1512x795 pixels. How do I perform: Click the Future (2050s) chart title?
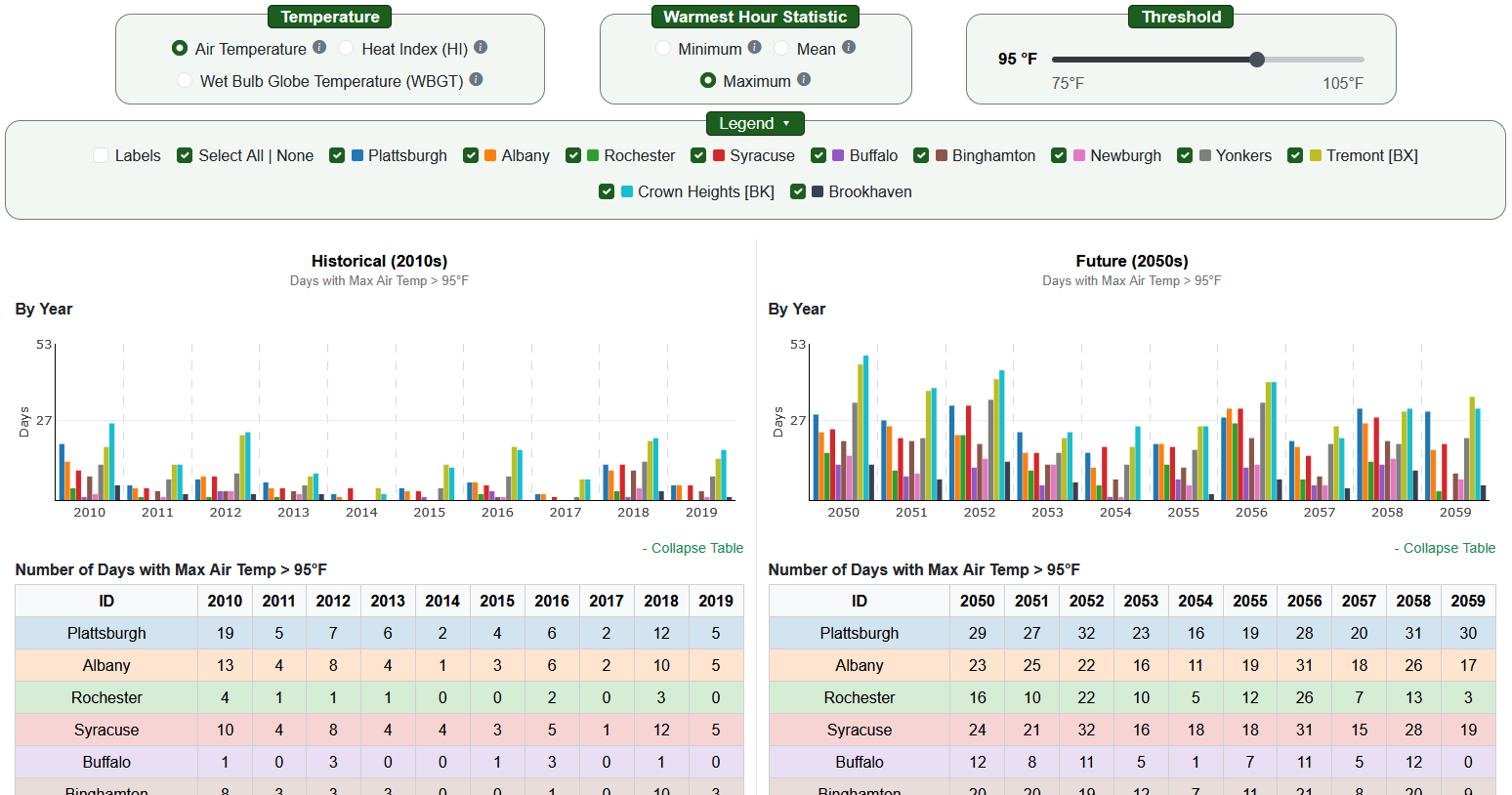point(1132,261)
